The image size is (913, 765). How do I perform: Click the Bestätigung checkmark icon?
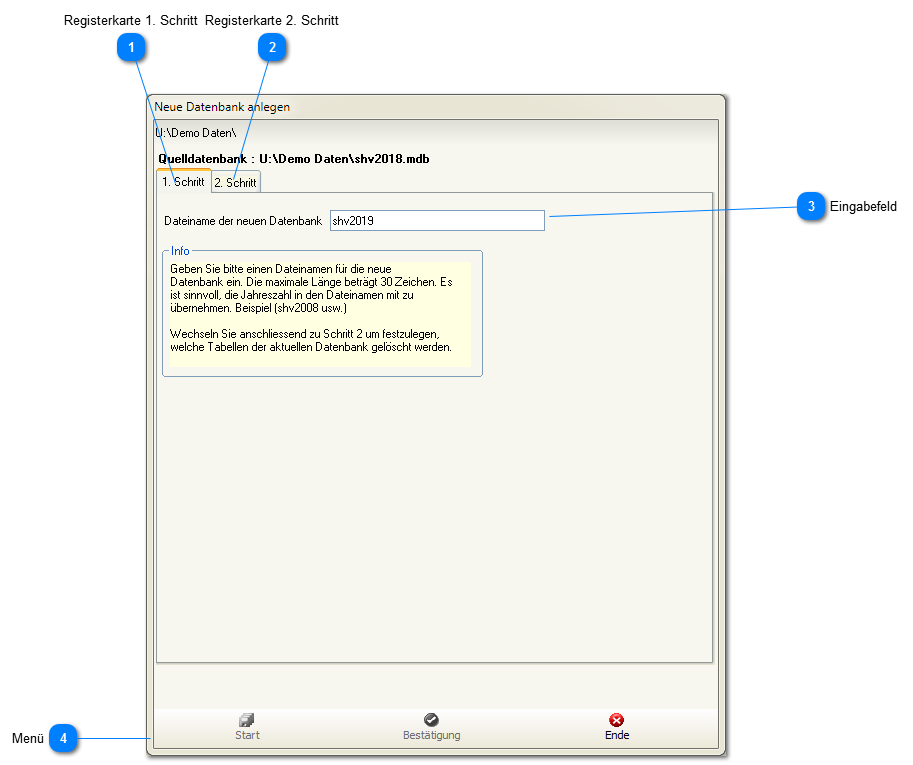[431, 720]
